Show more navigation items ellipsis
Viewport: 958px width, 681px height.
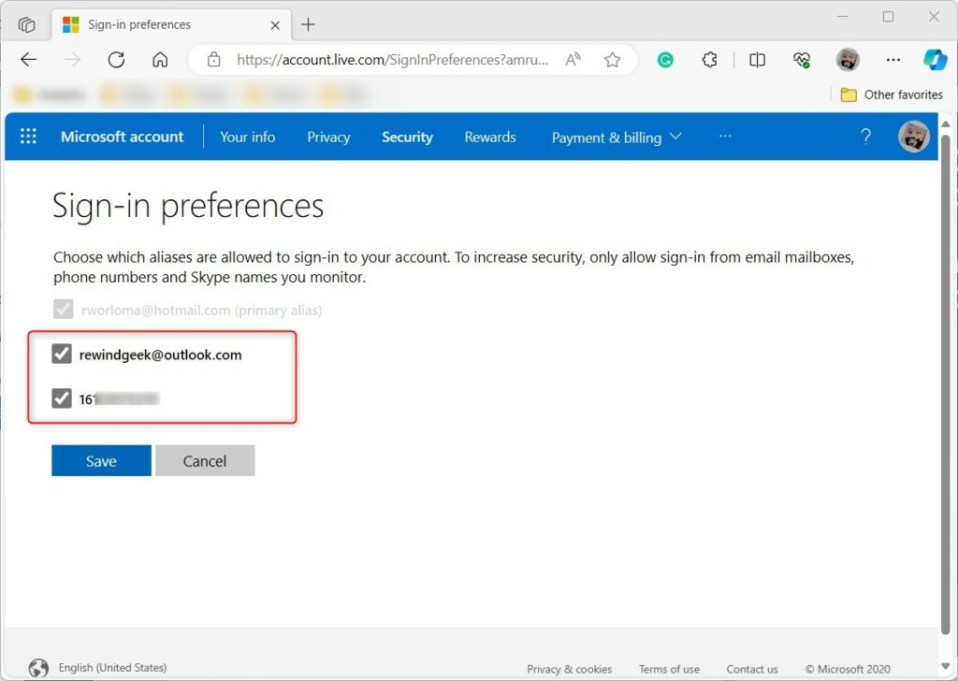(725, 136)
